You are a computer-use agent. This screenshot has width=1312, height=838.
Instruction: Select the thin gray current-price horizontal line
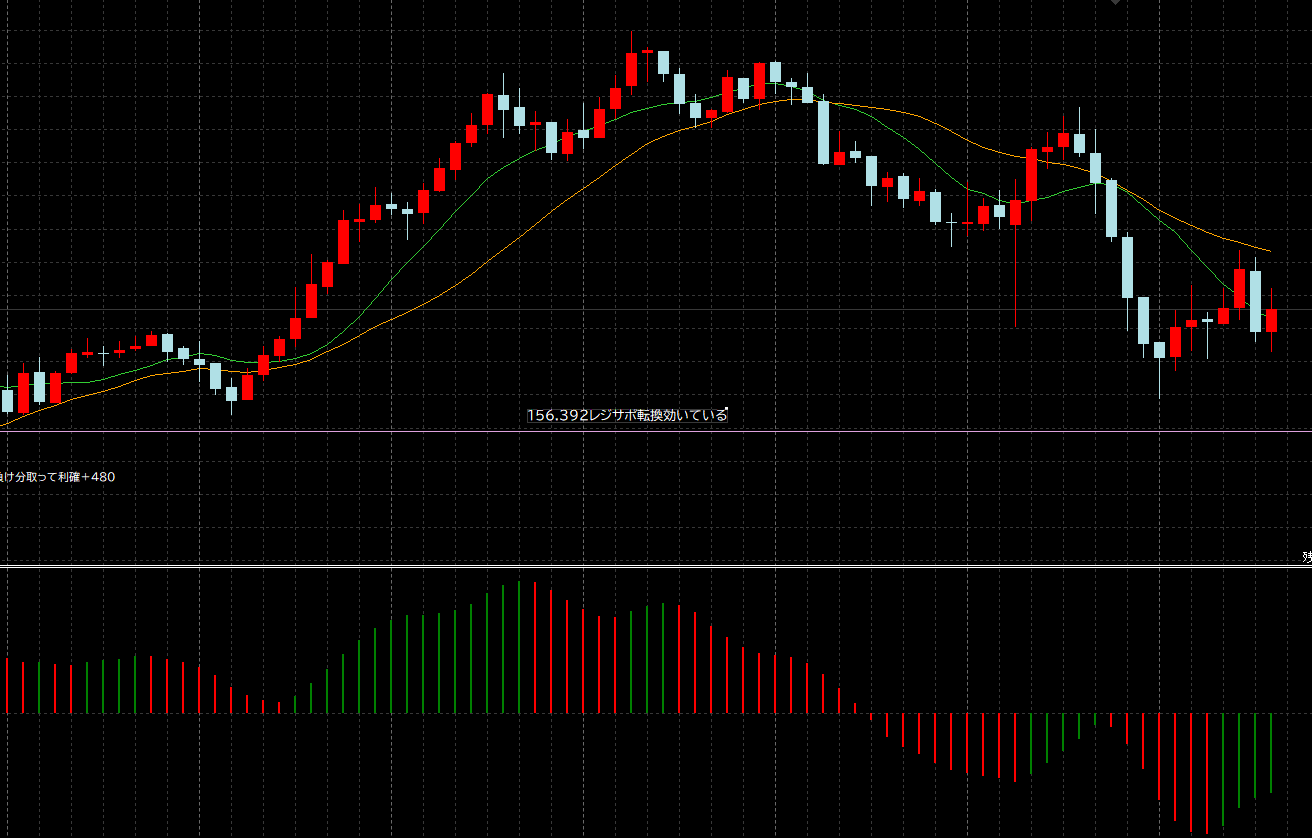pos(600,309)
